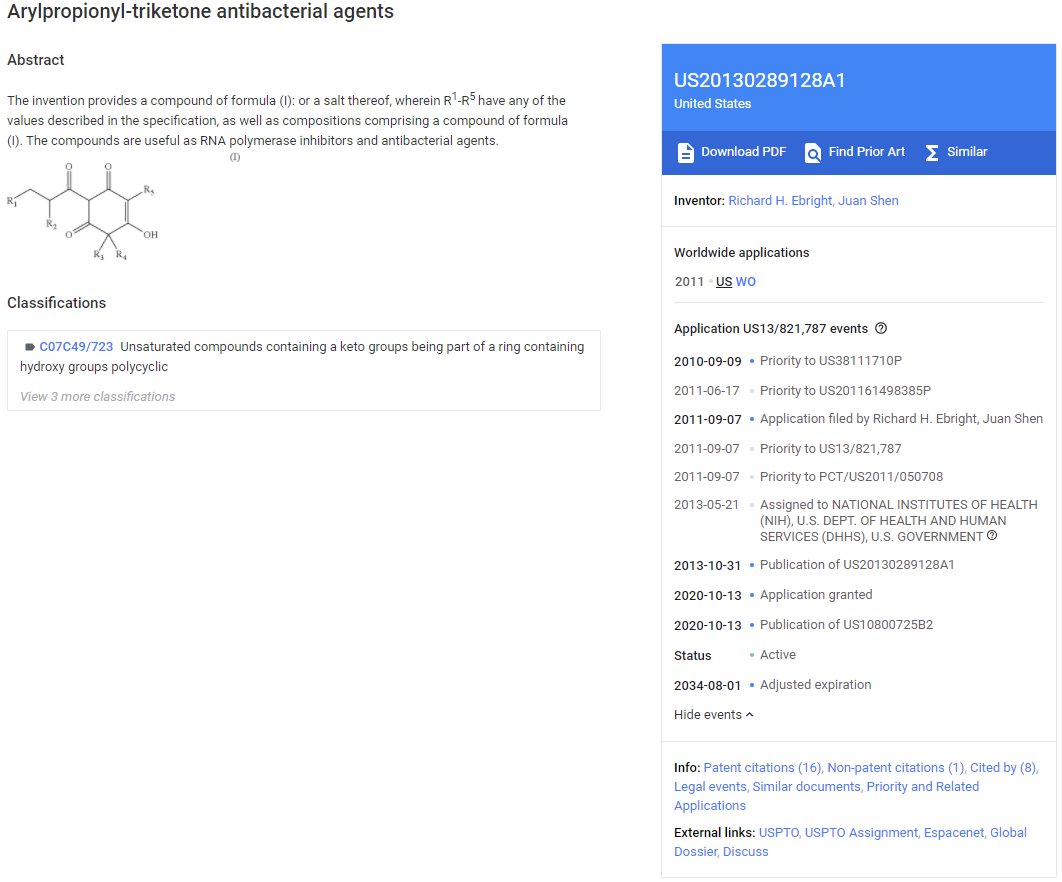Click 'Adjusted expiration' label
Screen dimensions: 1062x882
tap(815, 685)
